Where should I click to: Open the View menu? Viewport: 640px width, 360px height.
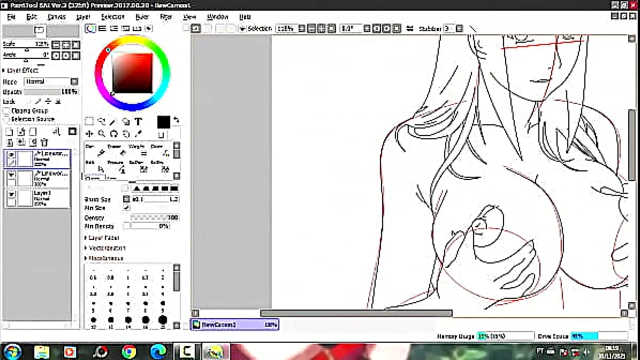pos(189,17)
